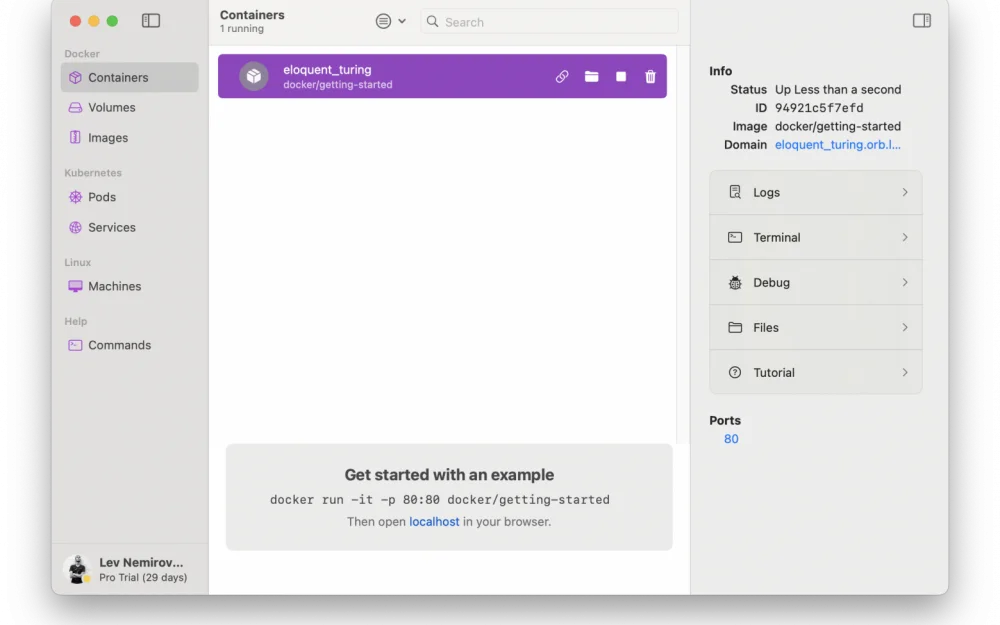
Task: Delete the eloquent_turing container with trash icon
Action: 650,77
